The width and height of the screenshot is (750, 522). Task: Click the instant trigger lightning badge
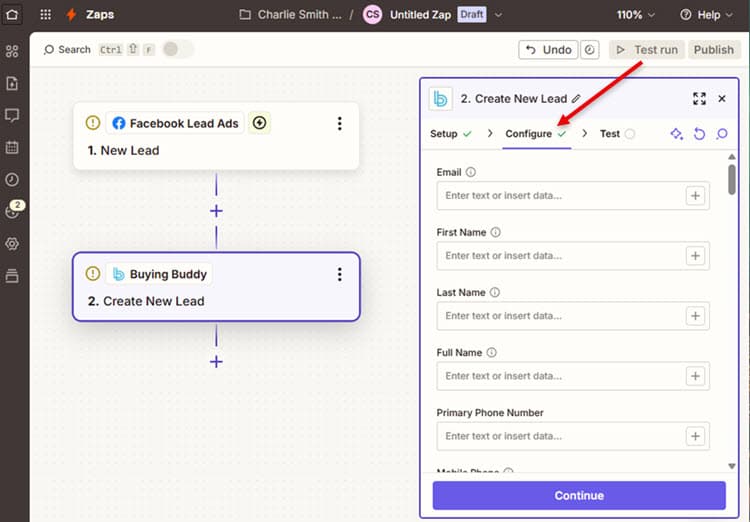(259, 123)
